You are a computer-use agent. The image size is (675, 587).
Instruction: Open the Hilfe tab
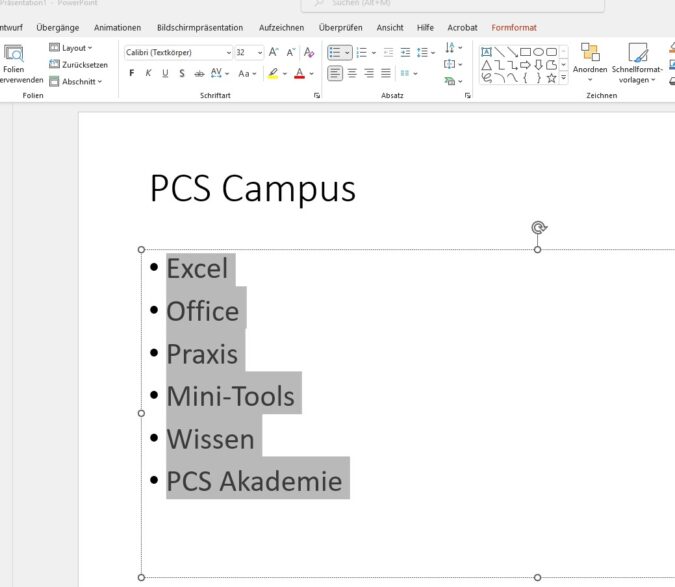tap(425, 28)
